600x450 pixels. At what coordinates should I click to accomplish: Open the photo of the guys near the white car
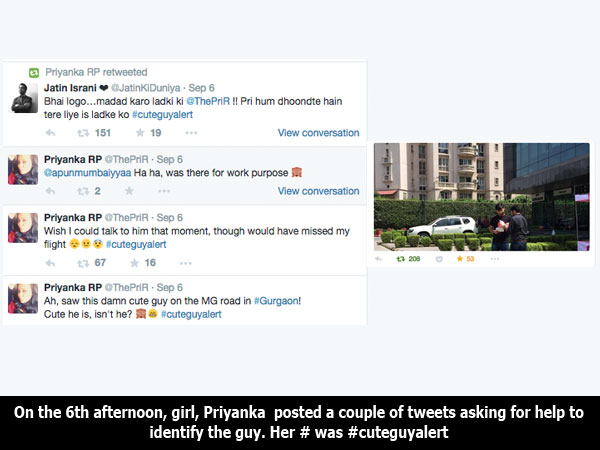pos(482,197)
